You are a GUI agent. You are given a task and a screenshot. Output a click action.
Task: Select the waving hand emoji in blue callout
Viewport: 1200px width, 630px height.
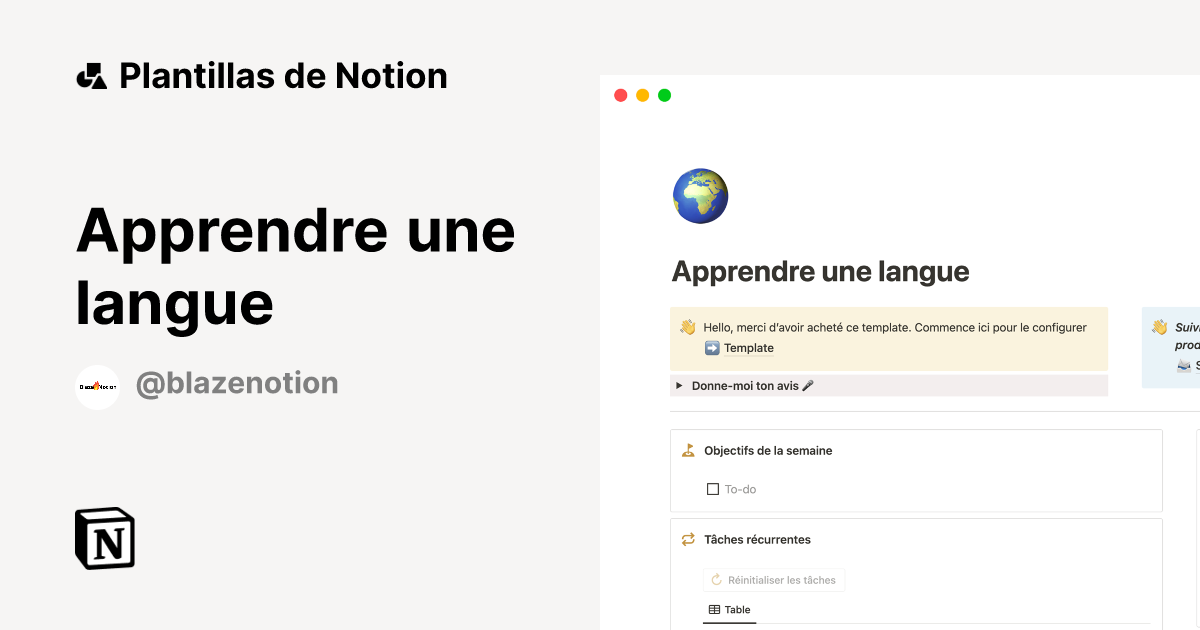pos(1159,327)
